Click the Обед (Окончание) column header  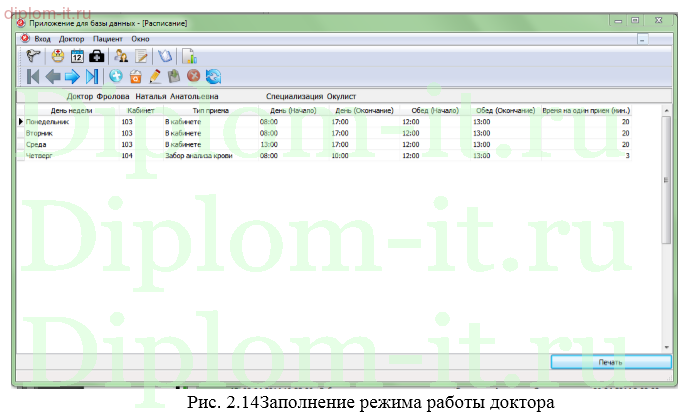pyautogui.click(x=506, y=111)
